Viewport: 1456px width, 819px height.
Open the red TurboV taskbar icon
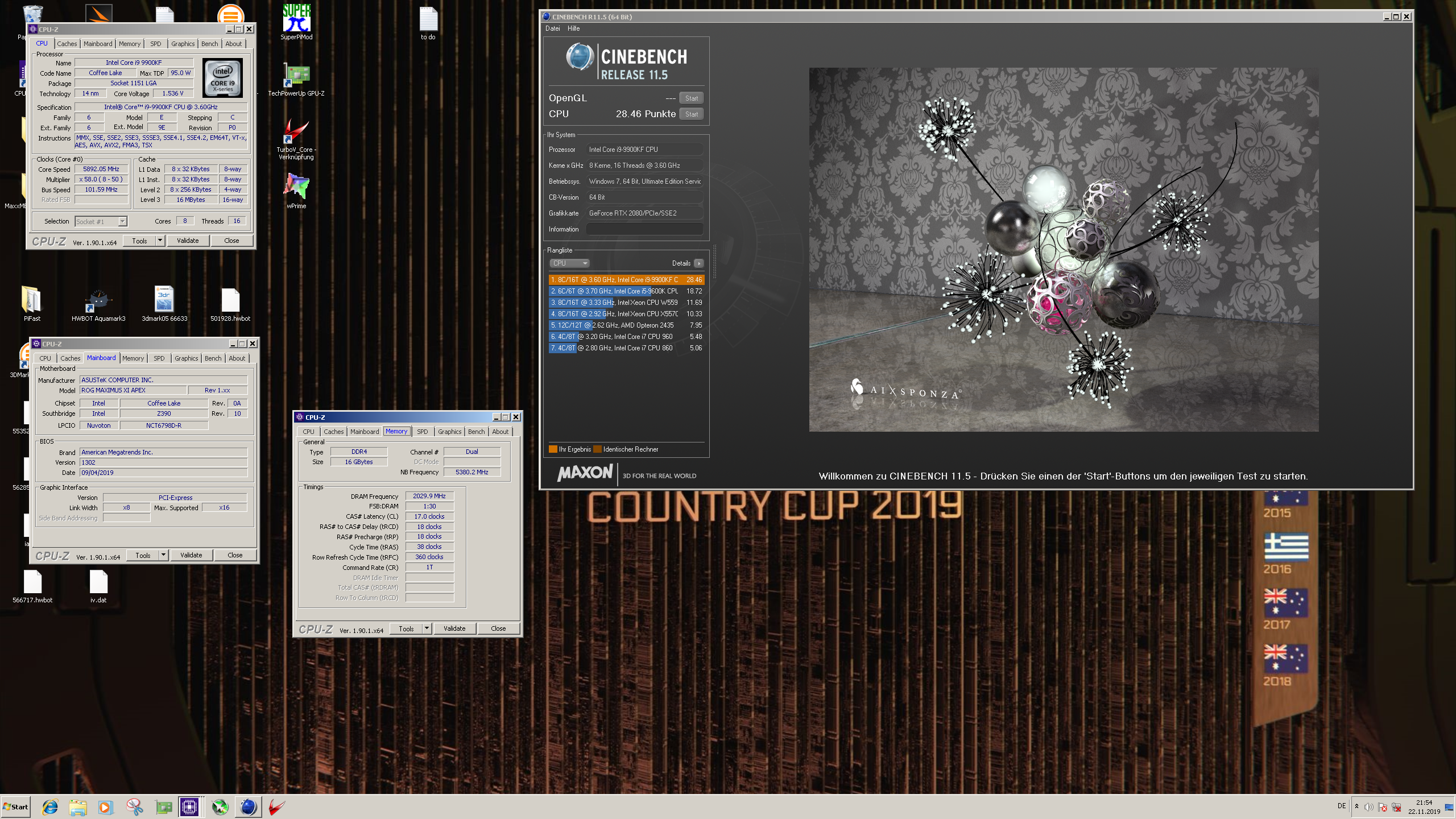point(277,806)
